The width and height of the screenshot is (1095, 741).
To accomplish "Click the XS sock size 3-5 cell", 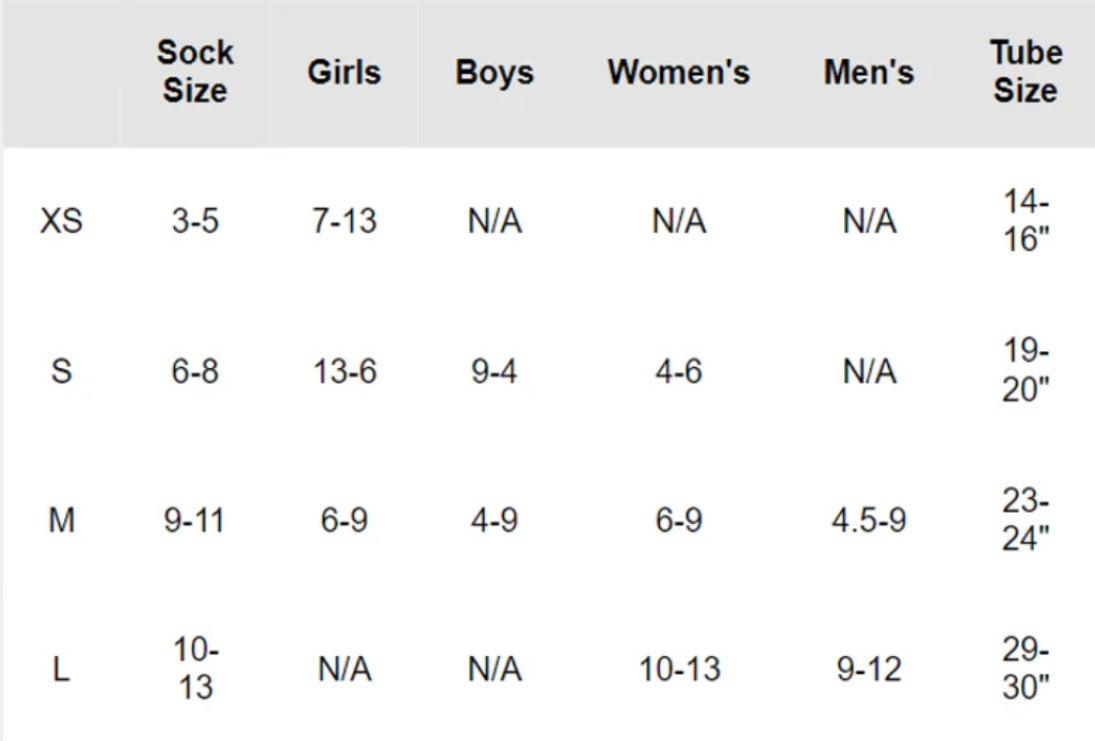I will [195, 221].
